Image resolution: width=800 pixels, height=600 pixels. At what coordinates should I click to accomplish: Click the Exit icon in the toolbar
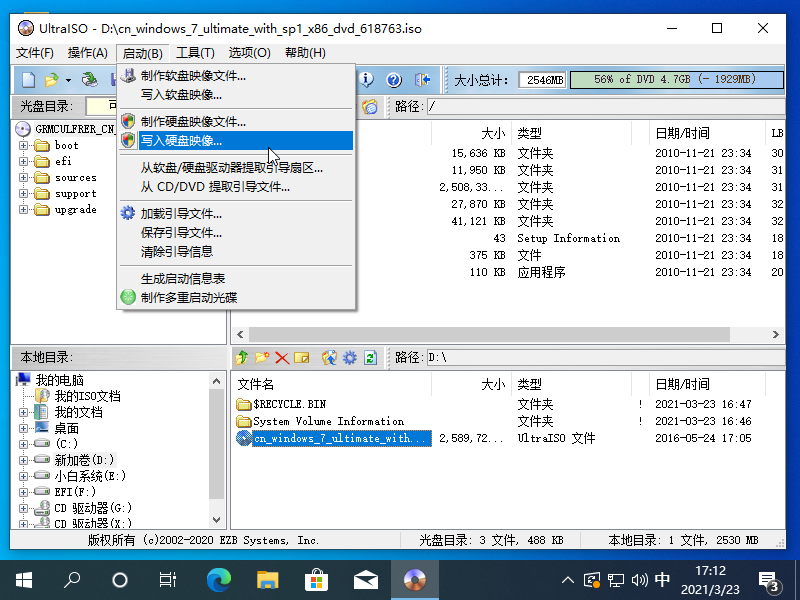[422, 79]
